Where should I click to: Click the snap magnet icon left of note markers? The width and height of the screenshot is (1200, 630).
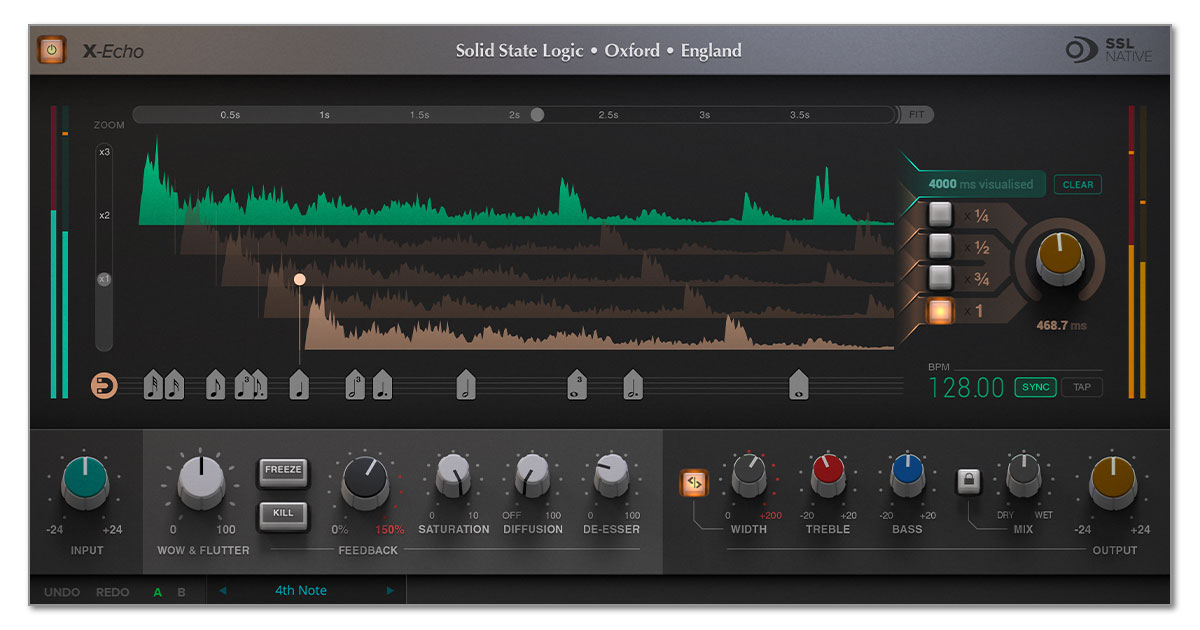[x=103, y=385]
